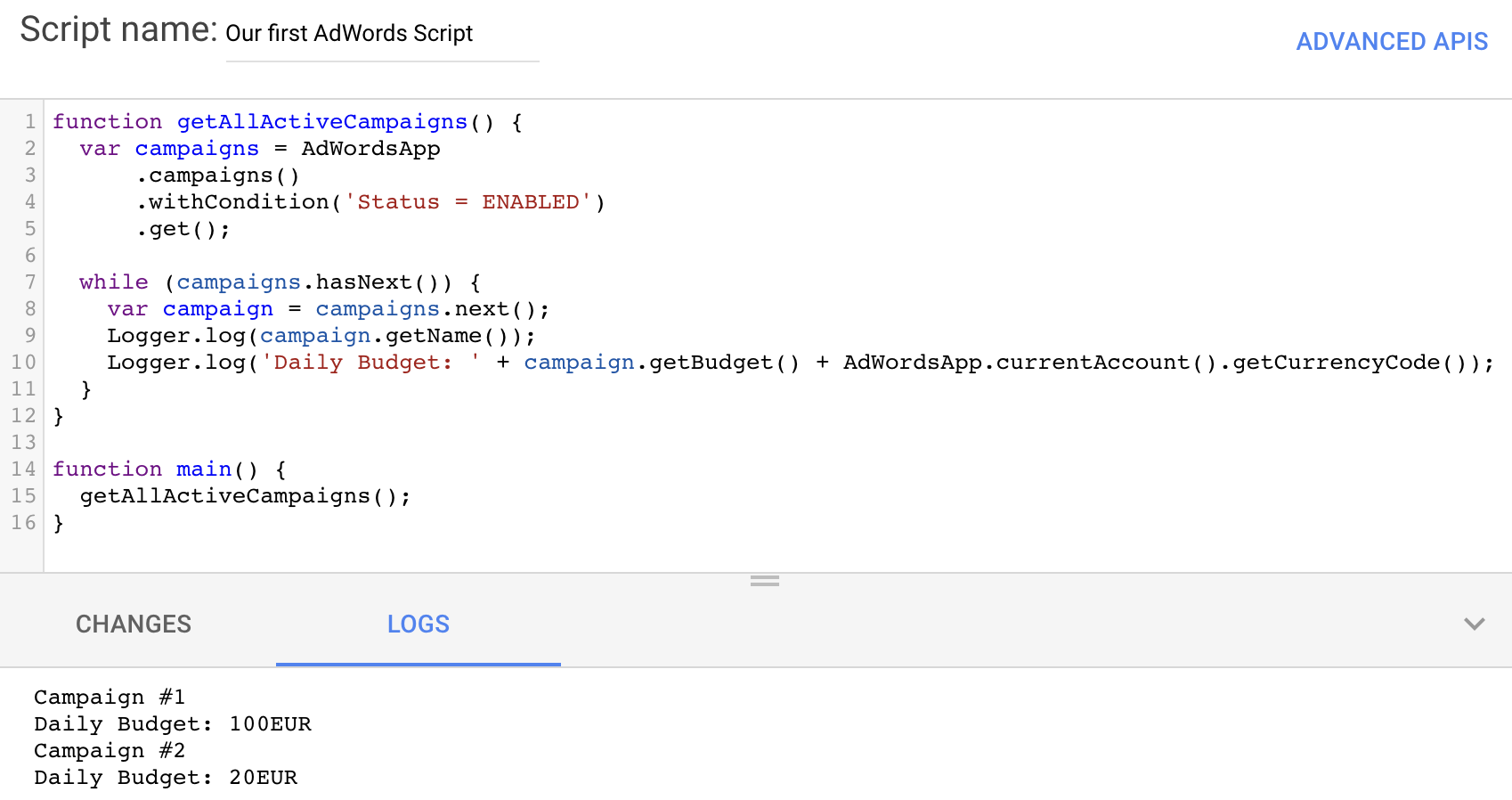Click getCurrencyCode at the end of line 10
The width and height of the screenshot is (1512, 800).
click(1336, 363)
